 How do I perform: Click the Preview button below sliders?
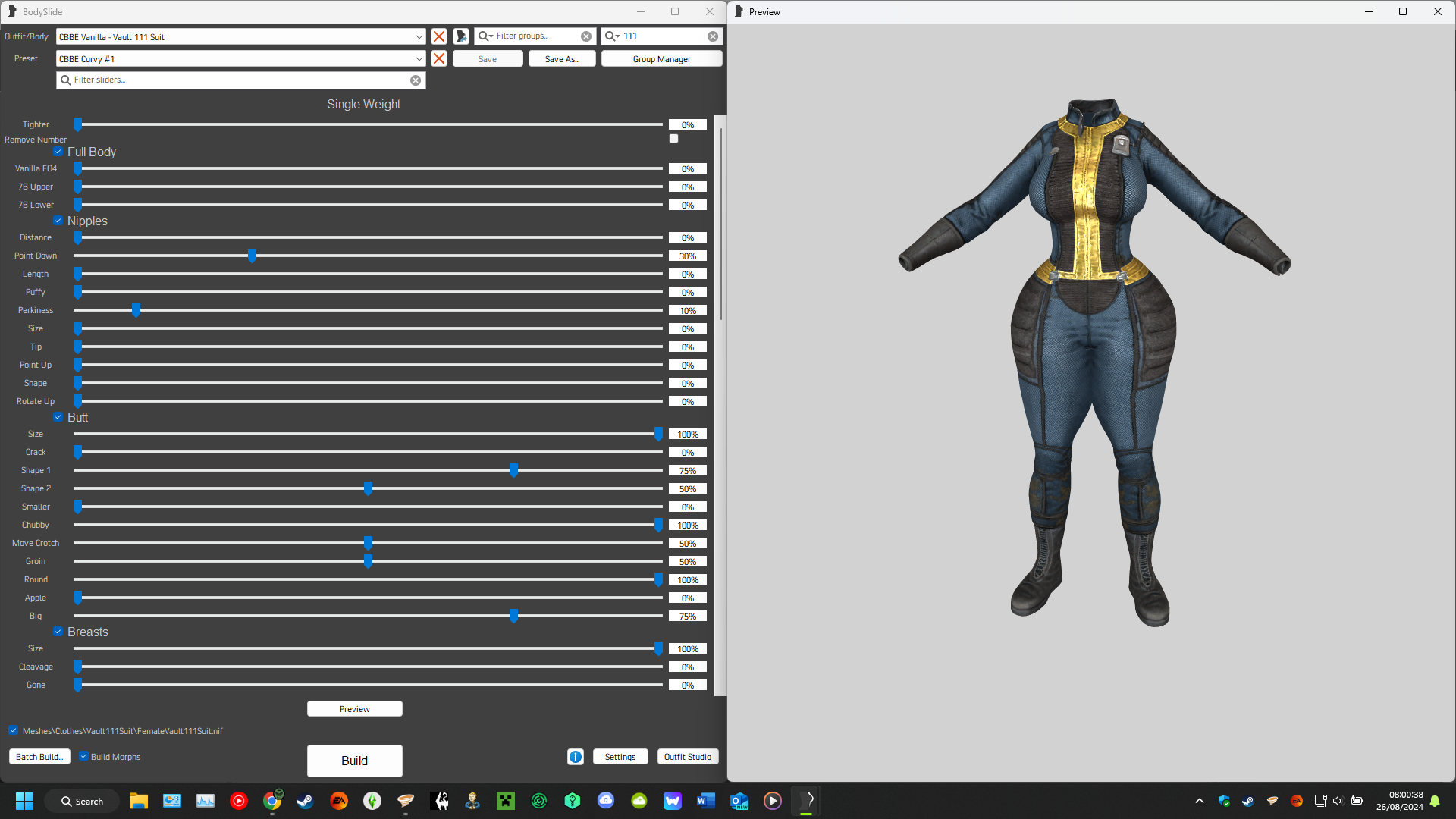[355, 709]
